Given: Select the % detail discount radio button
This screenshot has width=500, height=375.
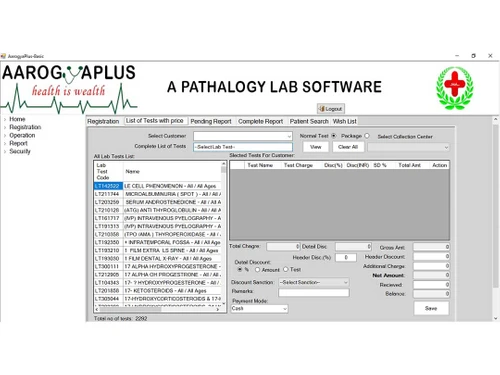Looking at the screenshot, I should coord(240,269).
